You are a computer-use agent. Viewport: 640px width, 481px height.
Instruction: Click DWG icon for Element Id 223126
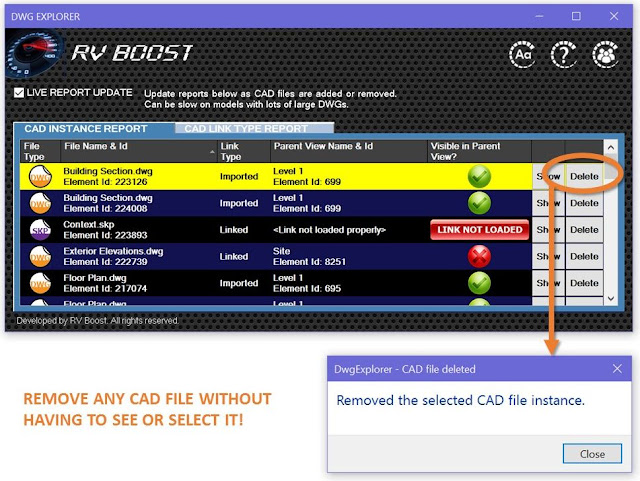(40, 176)
